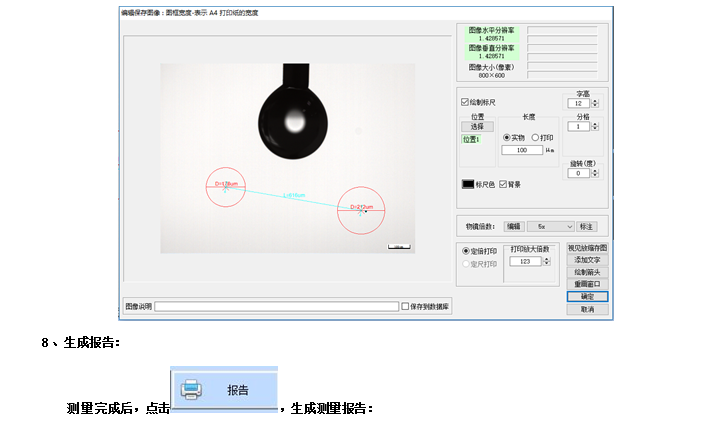Click the 标注 button
708x428 pixels.
pos(587,227)
